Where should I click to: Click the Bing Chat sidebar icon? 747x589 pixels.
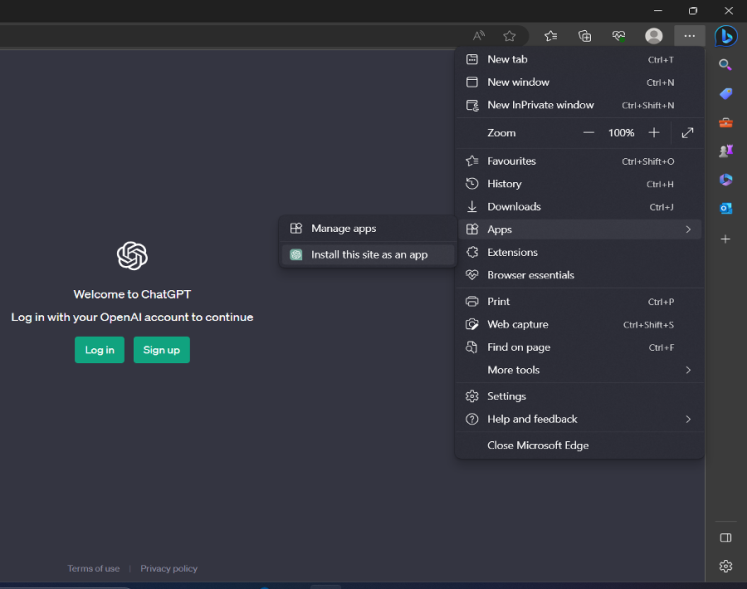726,36
